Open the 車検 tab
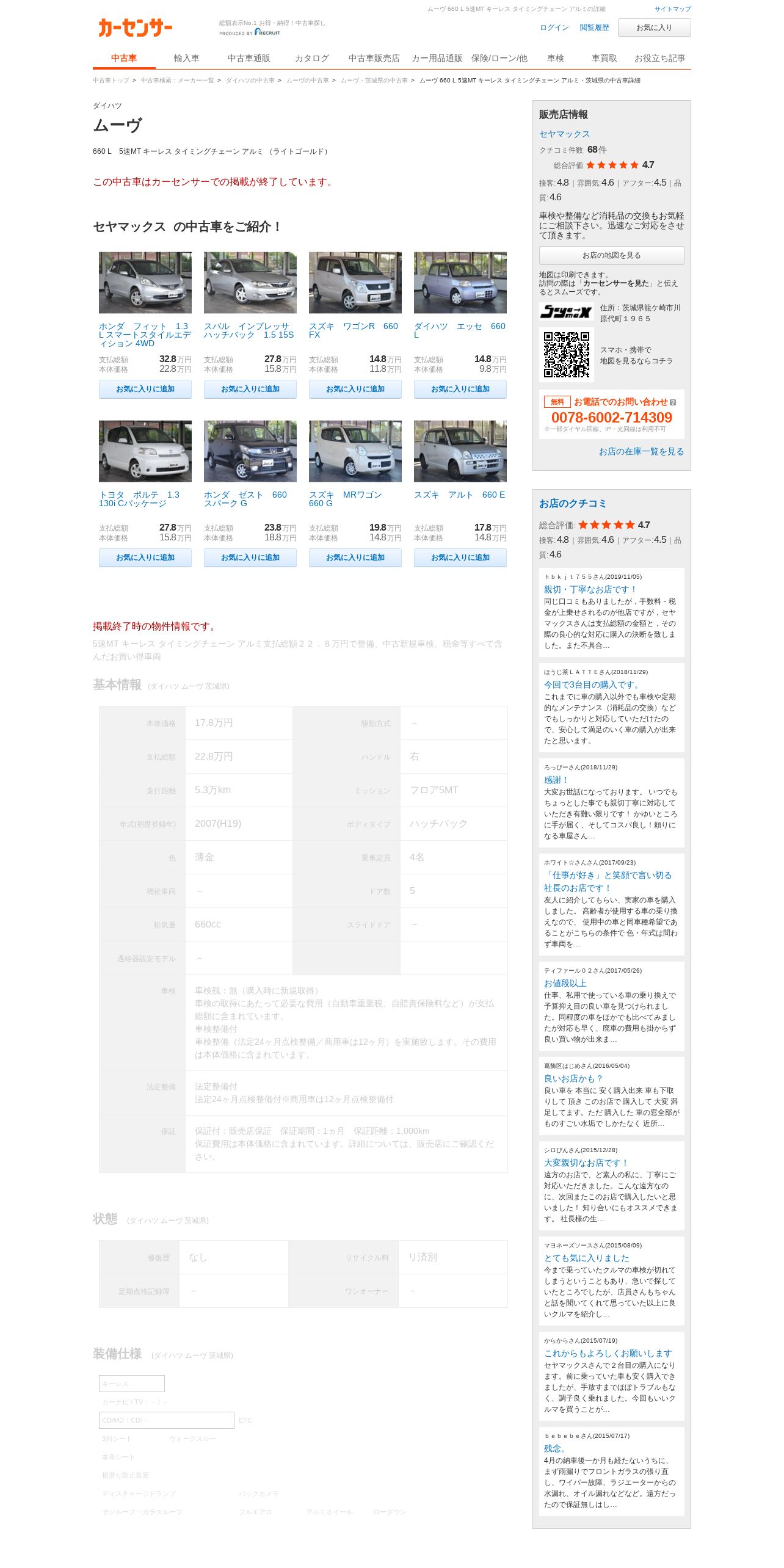784x1568 pixels. pyautogui.click(x=555, y=58)
